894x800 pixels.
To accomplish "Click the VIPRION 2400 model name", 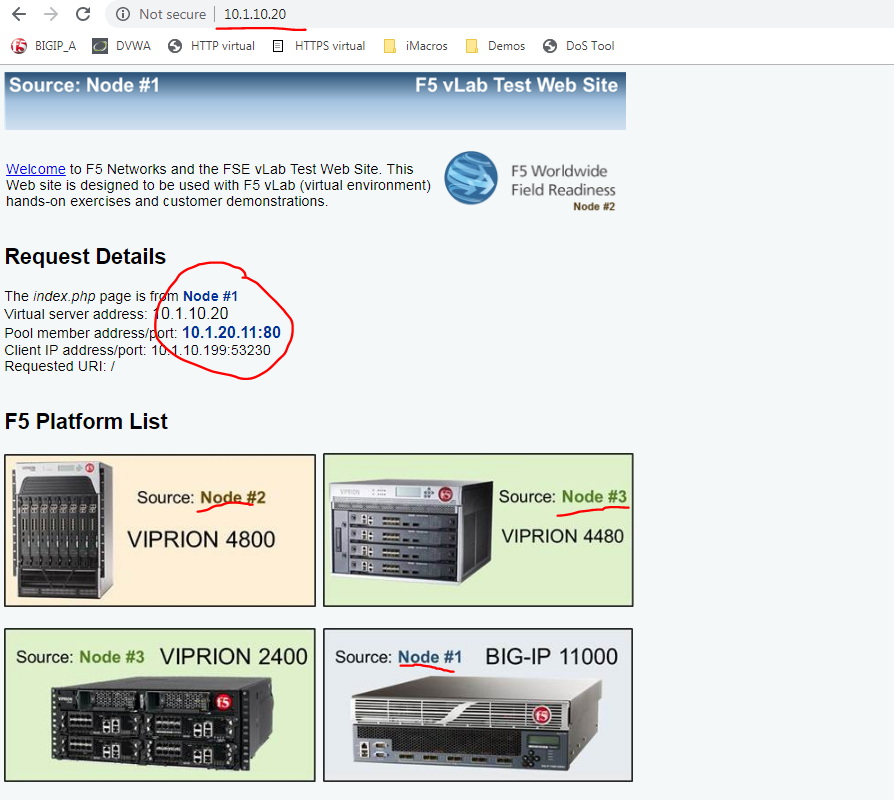I will [234, 657].
